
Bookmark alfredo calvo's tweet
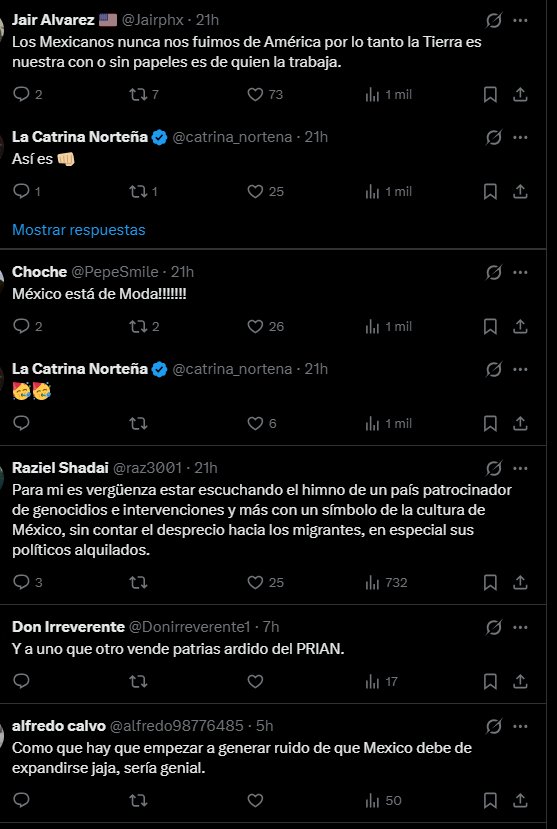pyautogui.click(x=490, y=800)
